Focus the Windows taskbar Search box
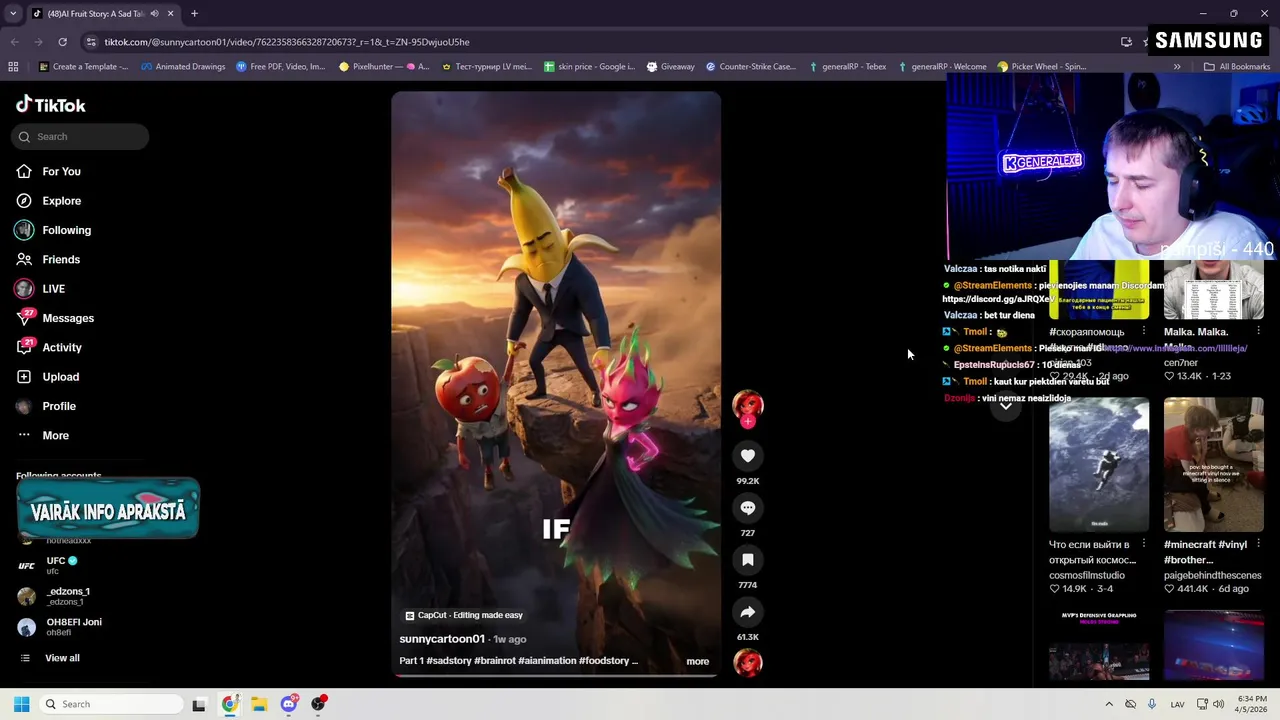The image size is (1280, 720). (110, 704)
